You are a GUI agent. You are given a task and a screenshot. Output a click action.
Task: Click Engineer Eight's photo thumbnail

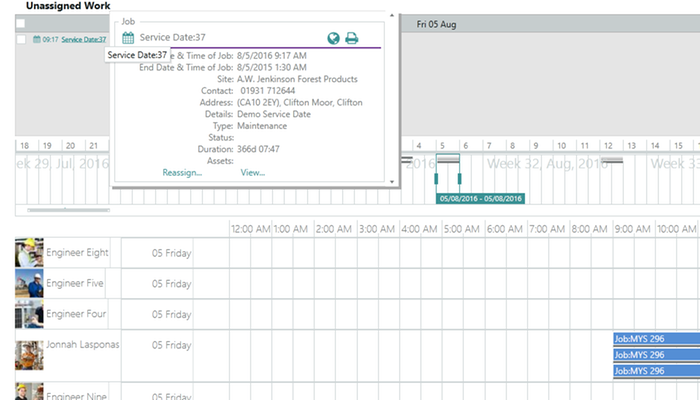pyautogui.click(x=29, y=253)
